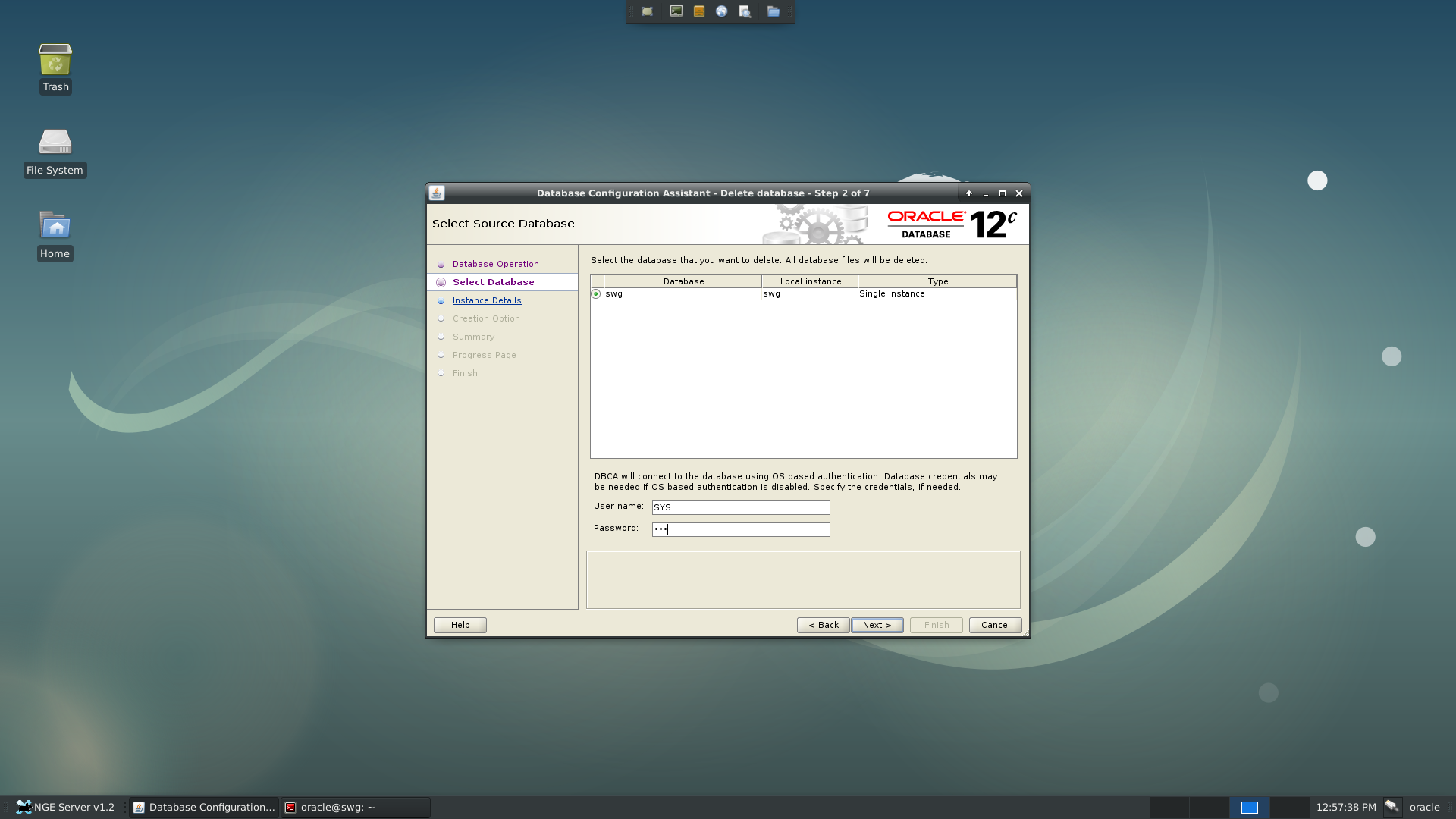
Task: Open the folder icon in the top panel
Action: click(x=773, y=11)
